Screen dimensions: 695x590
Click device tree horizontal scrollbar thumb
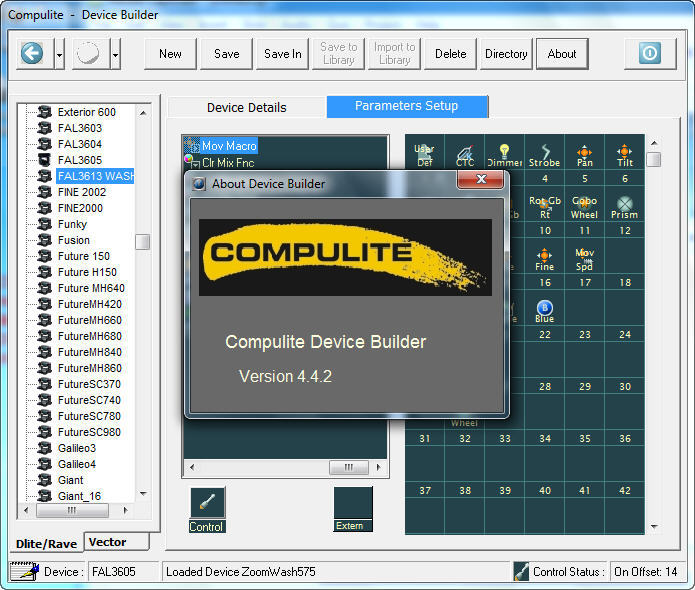(x=72, y=510)
